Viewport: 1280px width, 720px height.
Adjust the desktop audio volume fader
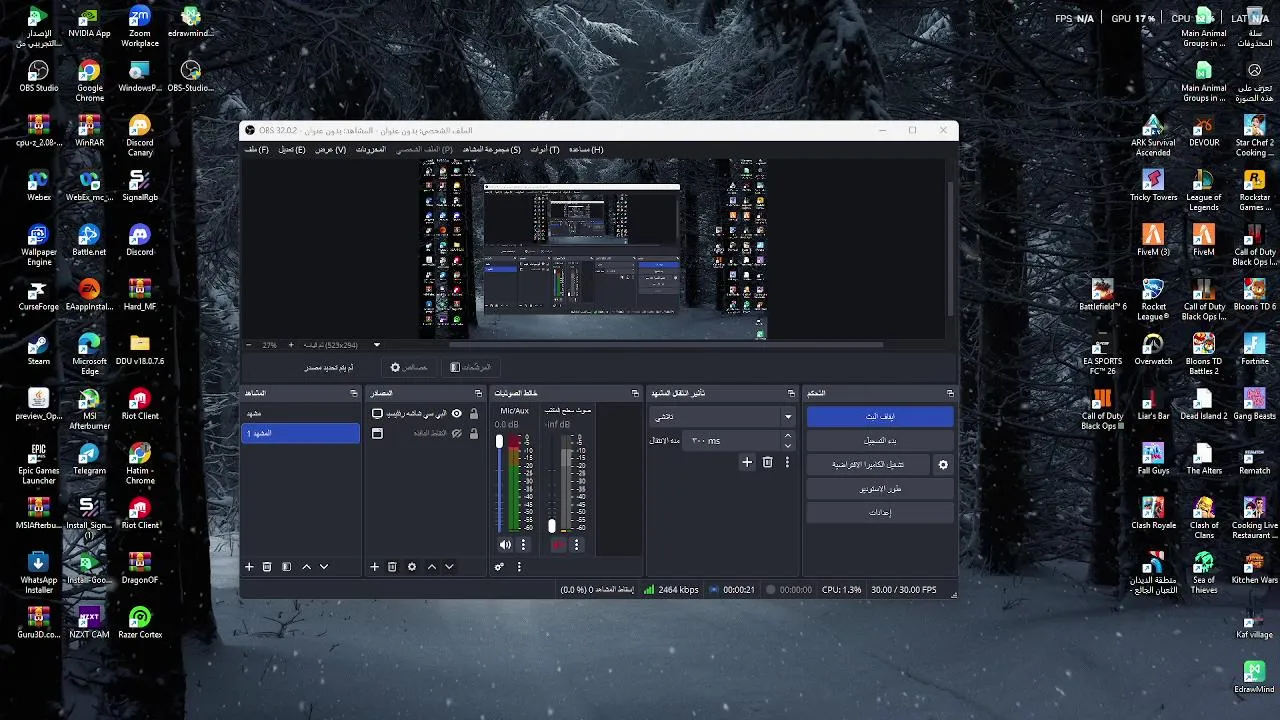tap(552, 526)
